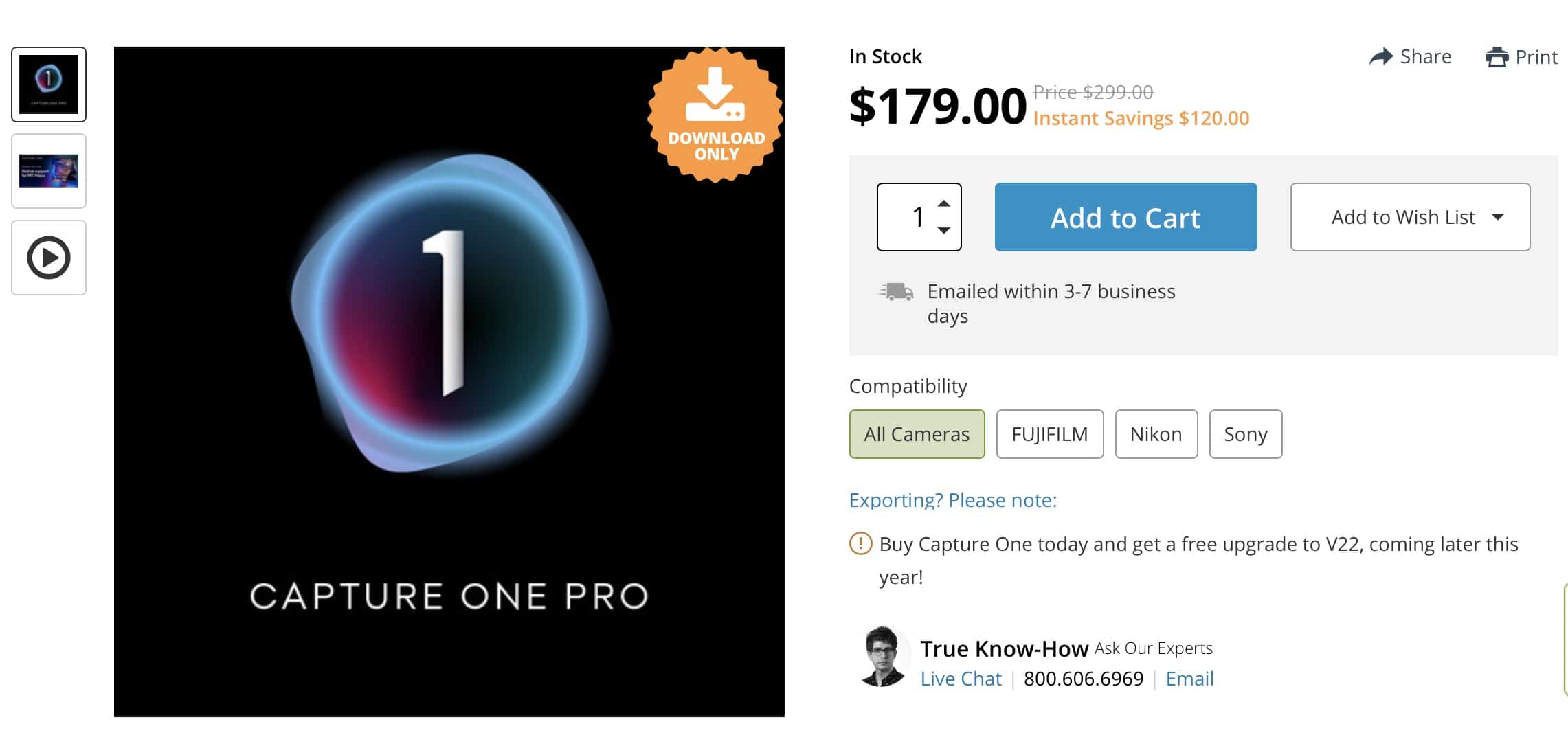The height and width of the screenshot is (746, 1568).
Task: Select the second product image thumbnail
Action: (49, 171)
